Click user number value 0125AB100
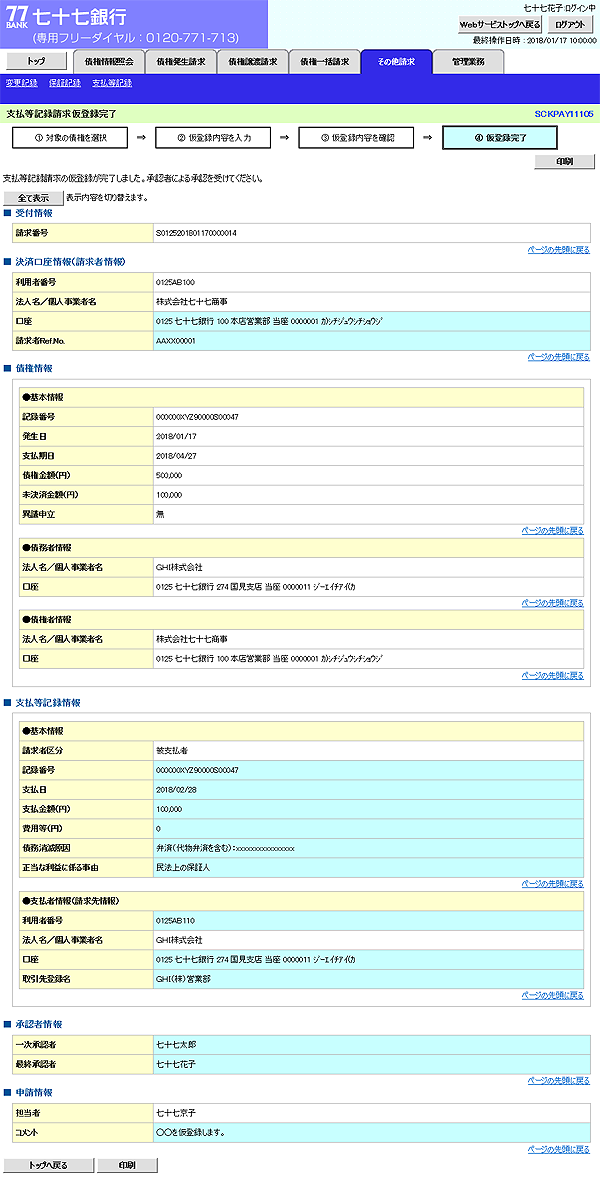 coord(175,282)
